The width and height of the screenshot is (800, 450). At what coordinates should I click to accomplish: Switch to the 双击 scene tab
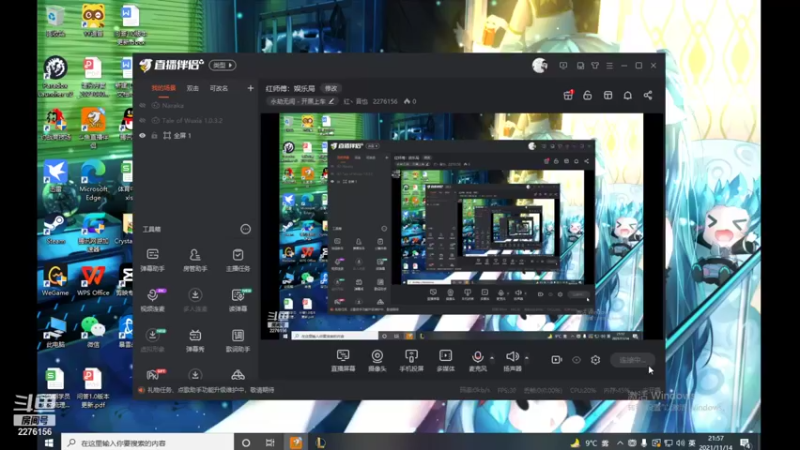click(x=192, y=88)
